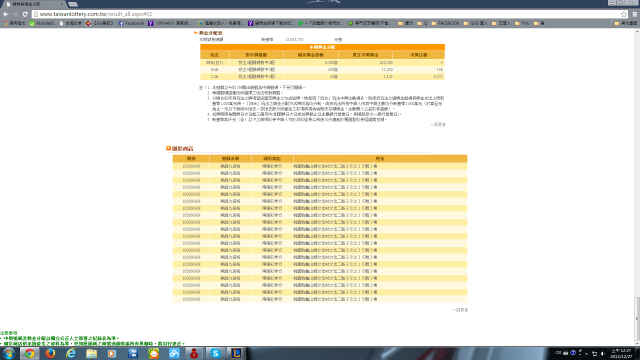Bookmark this page with the star icon
640x360 pixels.
[x=624, y=14]
